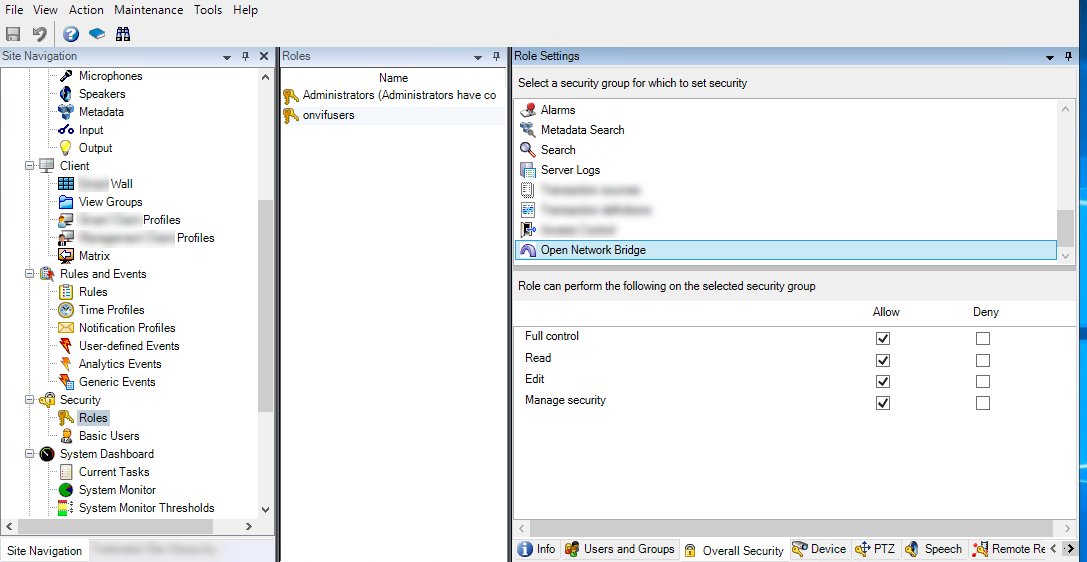The image size is (1087, 562).
Task: Select Server Logs security group
Action: tap(570, 170)
